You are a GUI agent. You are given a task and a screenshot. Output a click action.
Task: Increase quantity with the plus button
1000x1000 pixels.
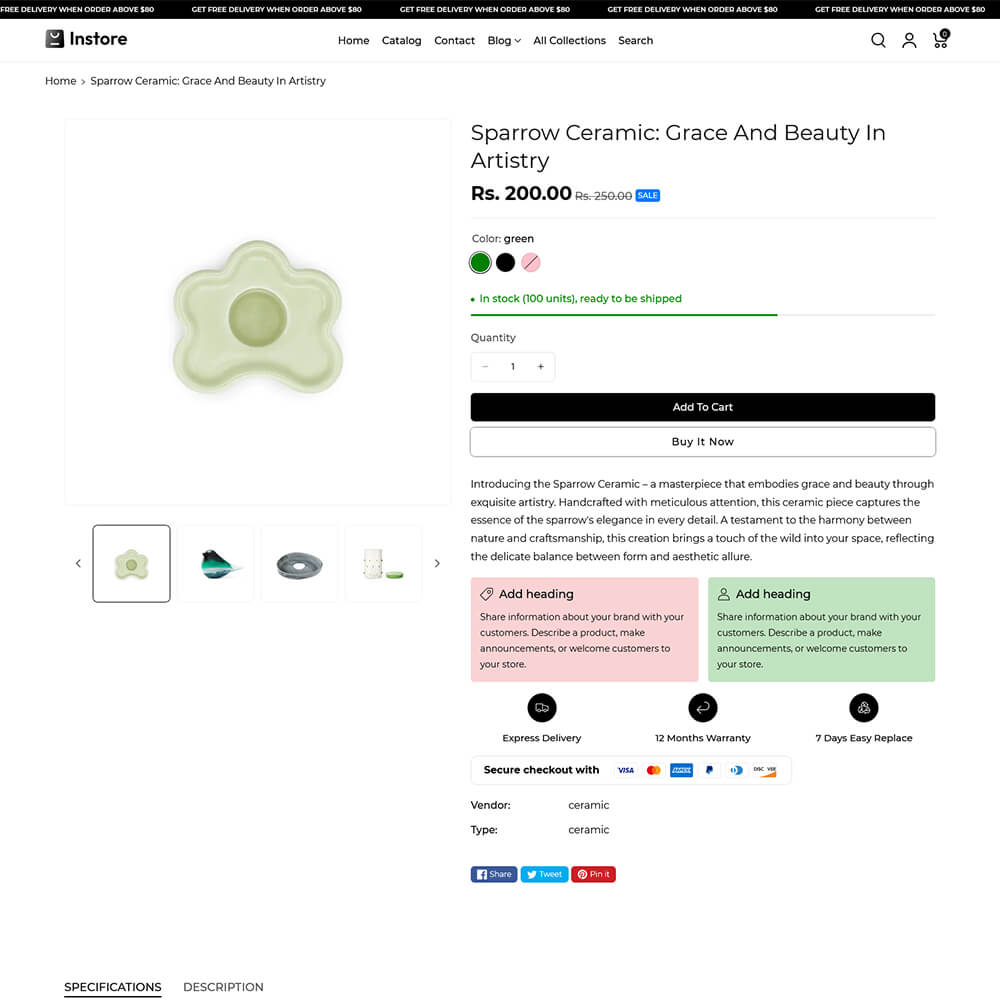541,367
